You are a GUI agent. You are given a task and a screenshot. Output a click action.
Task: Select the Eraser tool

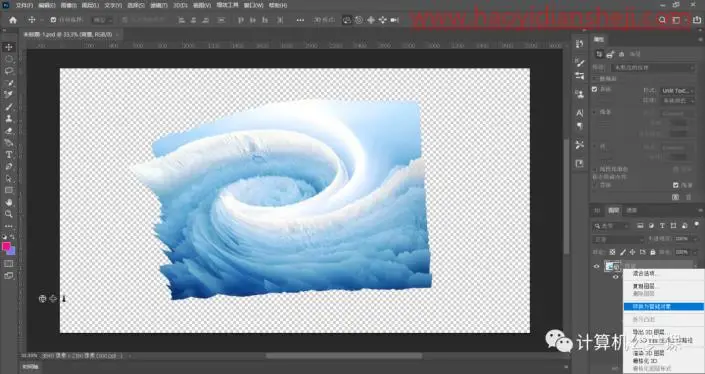9,131
